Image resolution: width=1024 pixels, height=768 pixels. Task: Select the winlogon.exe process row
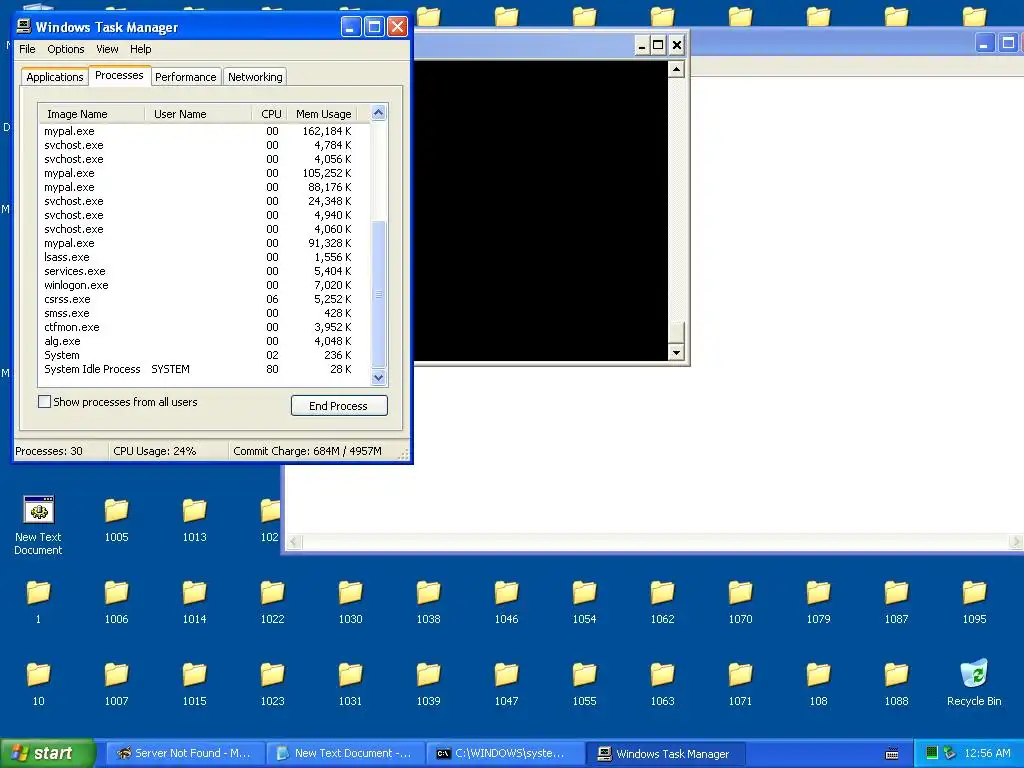pyautogui.click(x=204, y=285)
